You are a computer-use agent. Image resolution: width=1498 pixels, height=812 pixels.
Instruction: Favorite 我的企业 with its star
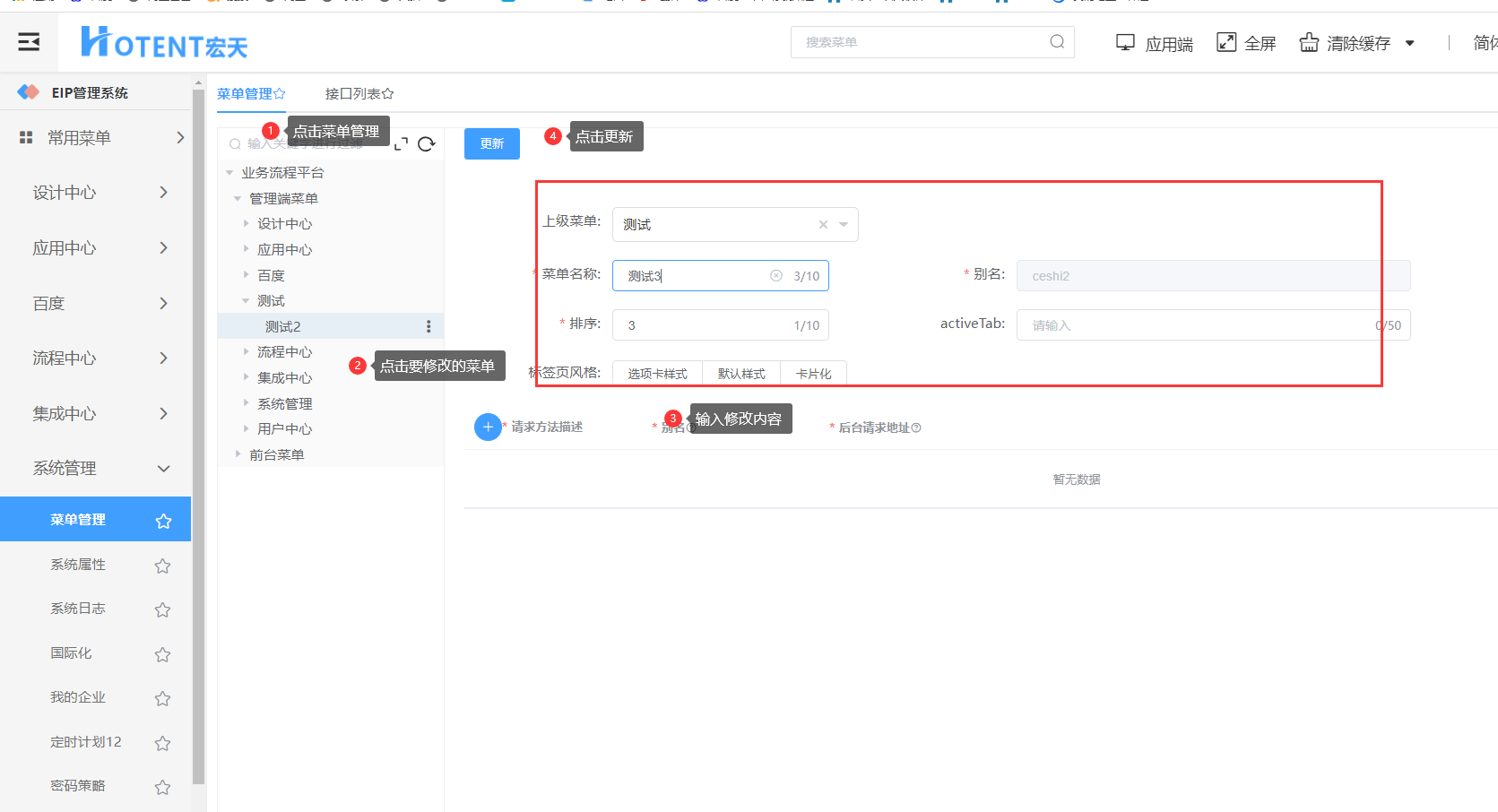(x=162, y=698)
